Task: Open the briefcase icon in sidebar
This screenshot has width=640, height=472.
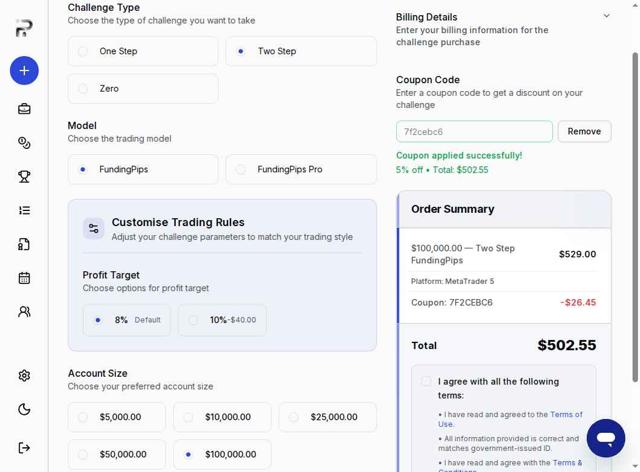Action: pos(24,109)
